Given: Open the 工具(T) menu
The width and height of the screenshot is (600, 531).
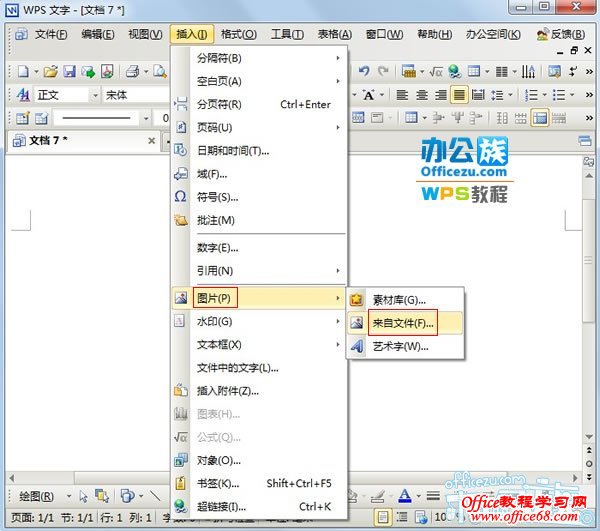Looking at the screenshot, I should (287, 34).
